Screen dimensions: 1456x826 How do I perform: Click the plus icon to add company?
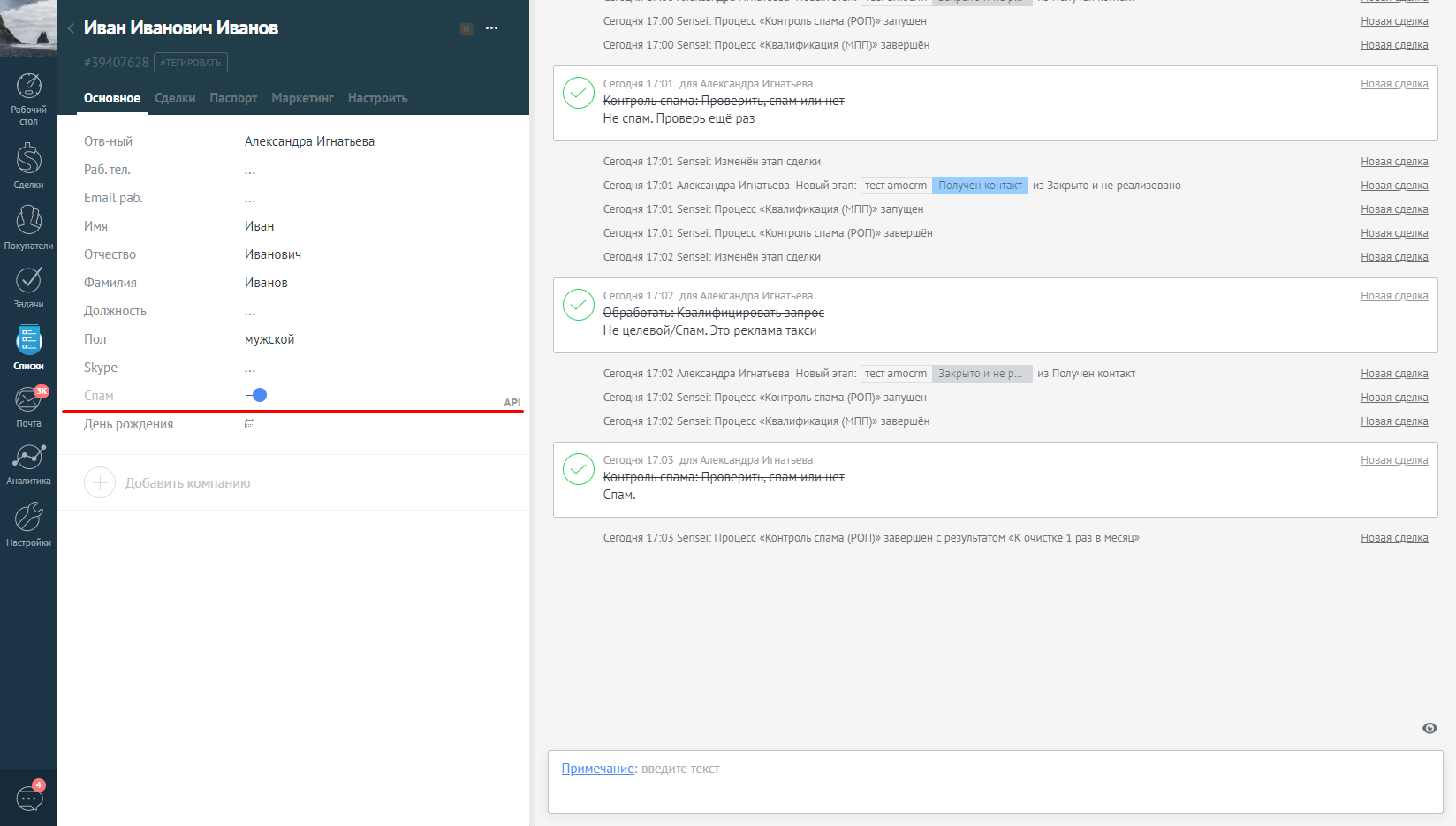point(100,482)
